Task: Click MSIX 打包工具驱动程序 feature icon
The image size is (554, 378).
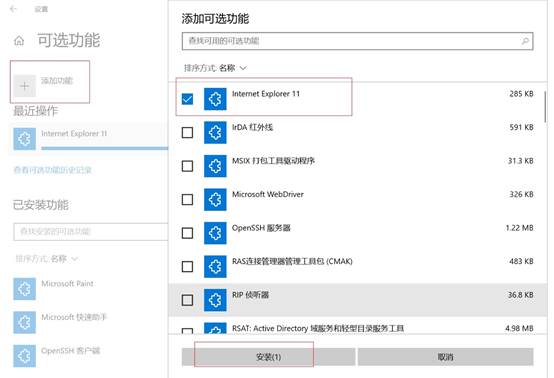Action: coord(215,166)
